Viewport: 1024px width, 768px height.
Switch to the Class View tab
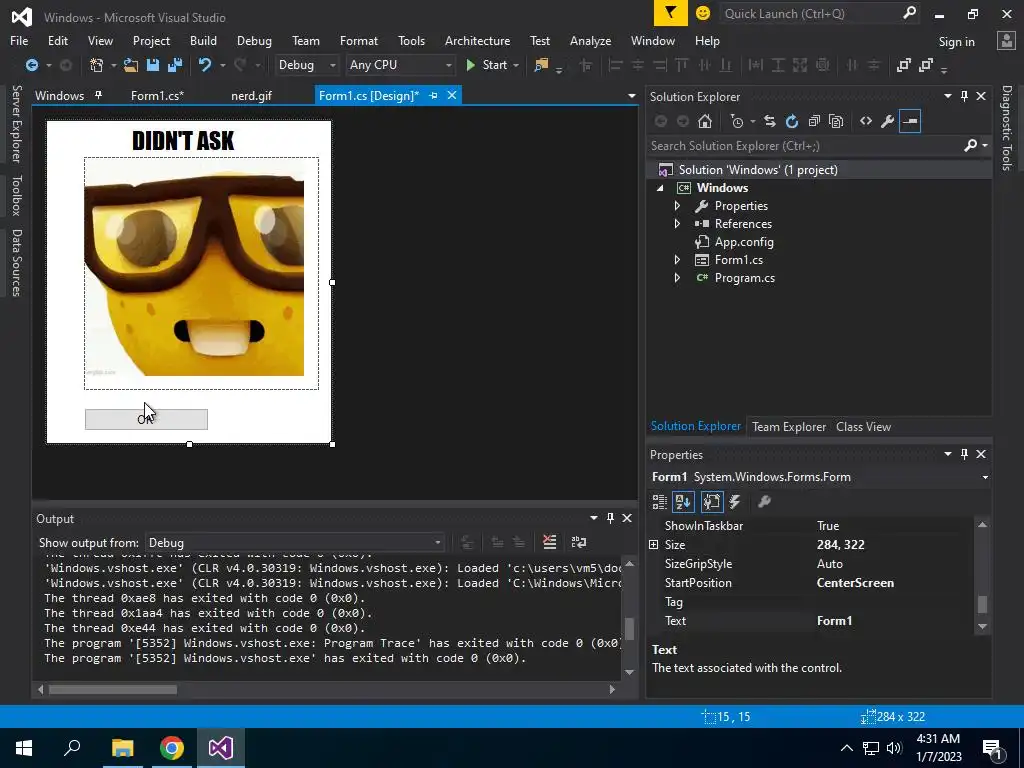tap(863, 426)
